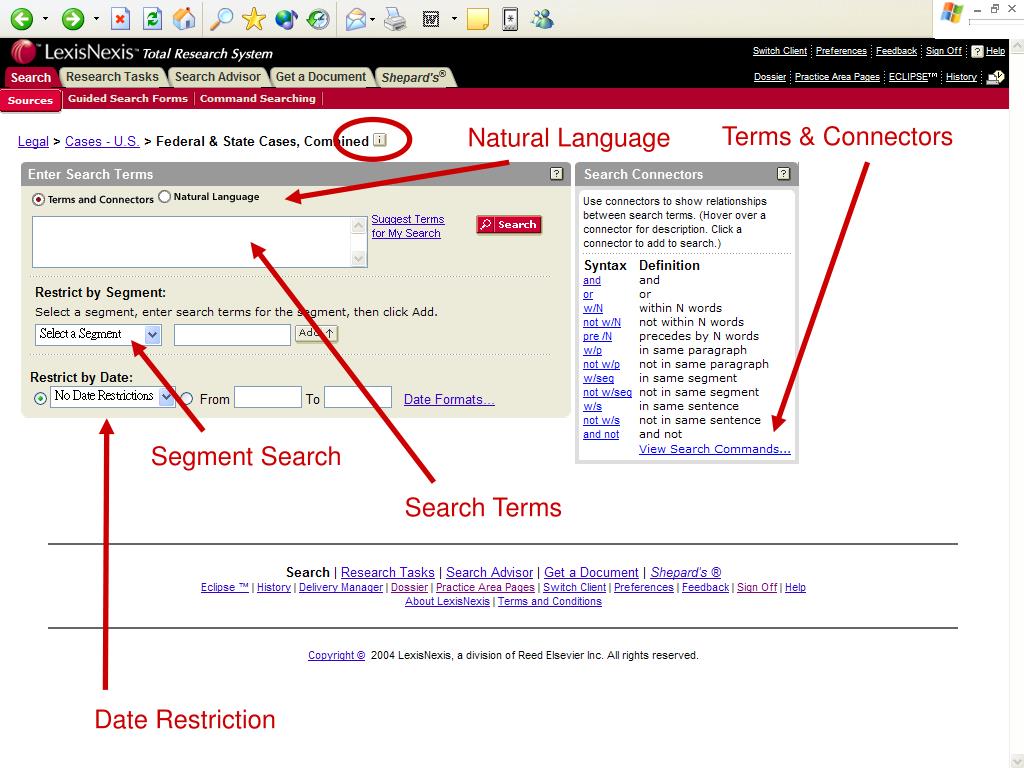Click the handheld device icon in toolbar
1024x768 pixels.
pyautogui.click(x=510, y=19)
